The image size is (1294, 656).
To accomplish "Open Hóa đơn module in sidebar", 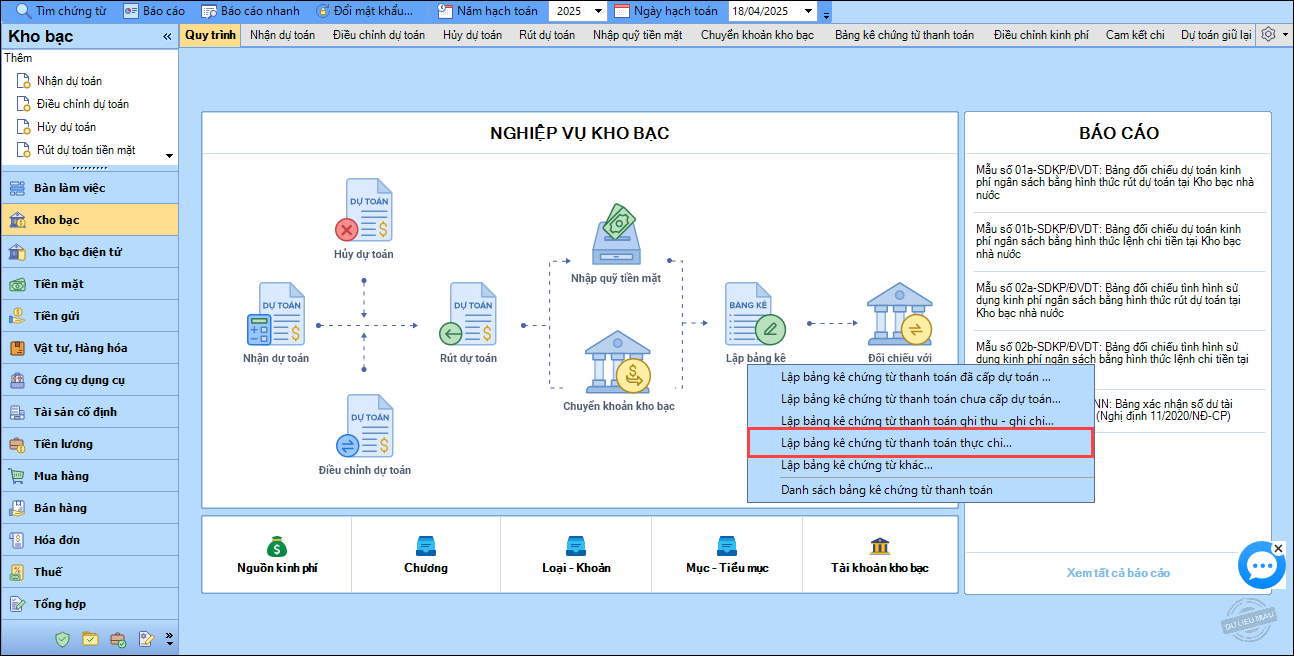I will pos(89,540).
